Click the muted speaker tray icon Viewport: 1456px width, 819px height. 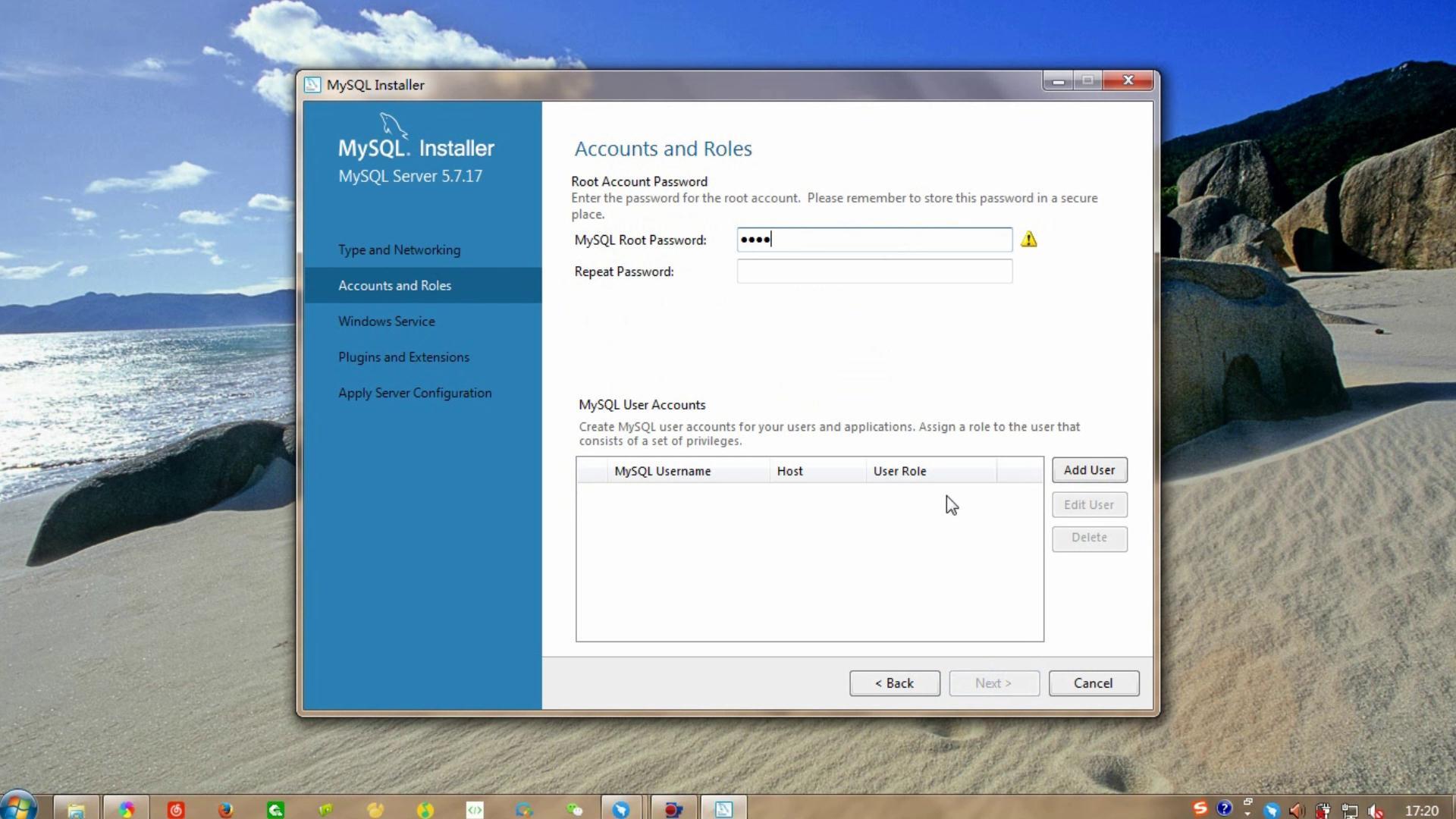[x=1376, y=810]
